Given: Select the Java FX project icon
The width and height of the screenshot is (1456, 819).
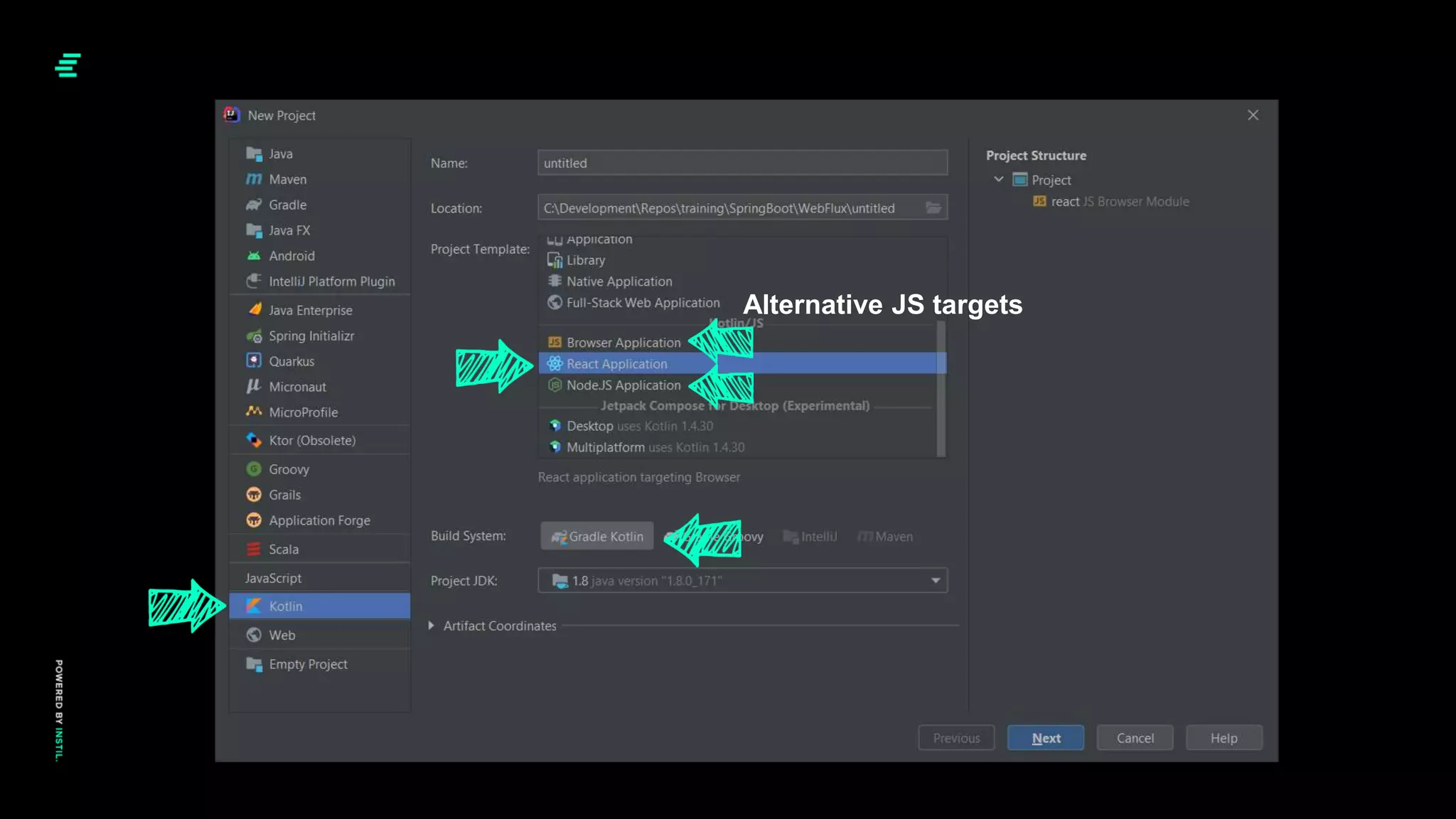Looking at the screenshot, I should tap(254, 230).
